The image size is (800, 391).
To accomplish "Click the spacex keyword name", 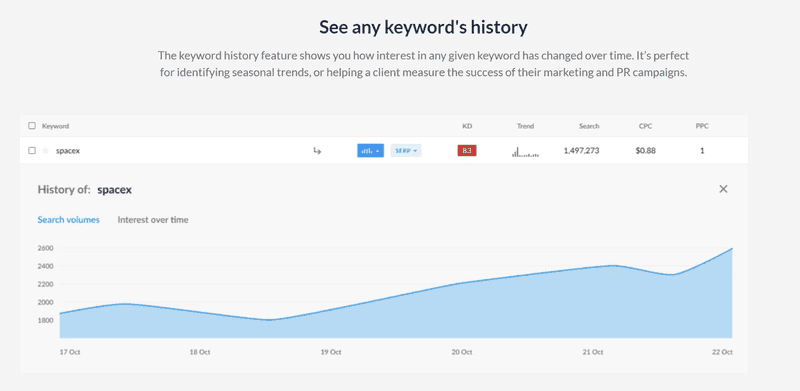I will pyautogui.click(x=68, y=151).
